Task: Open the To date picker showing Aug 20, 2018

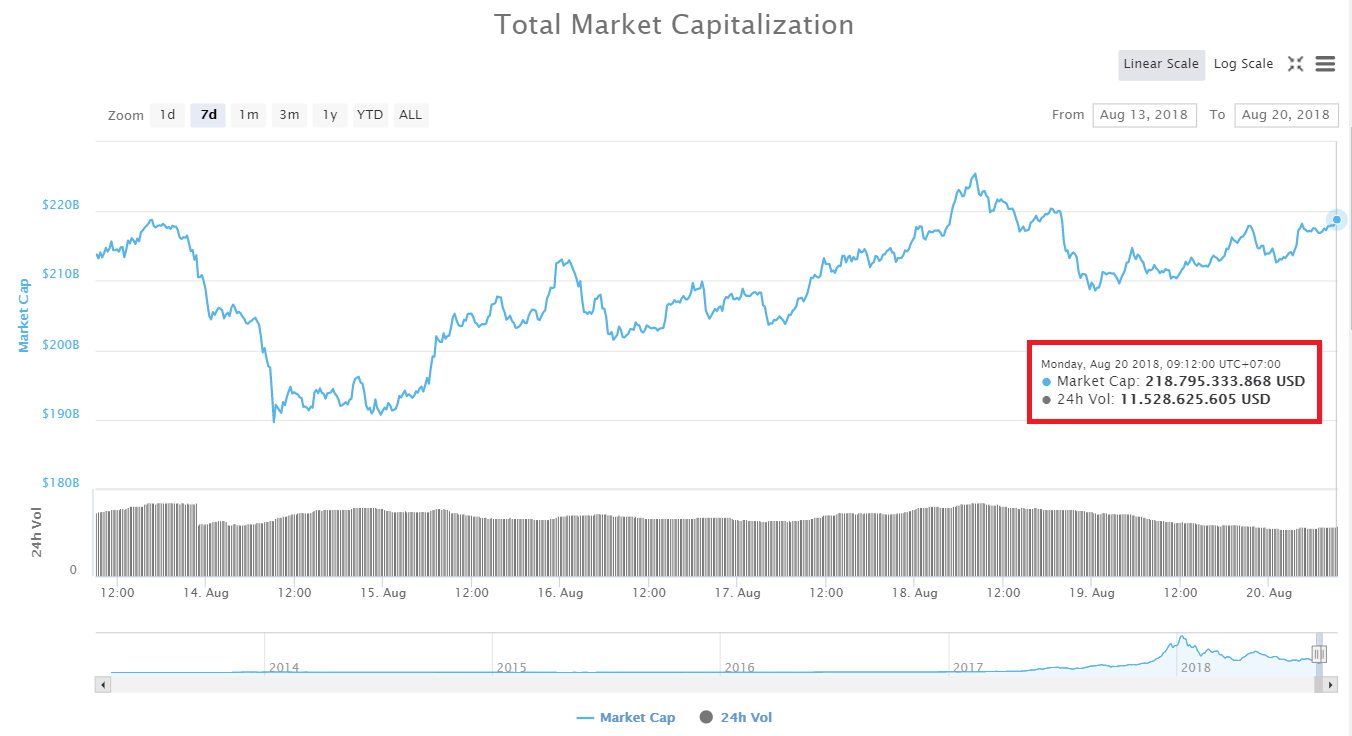Action: coord(1287,114)
